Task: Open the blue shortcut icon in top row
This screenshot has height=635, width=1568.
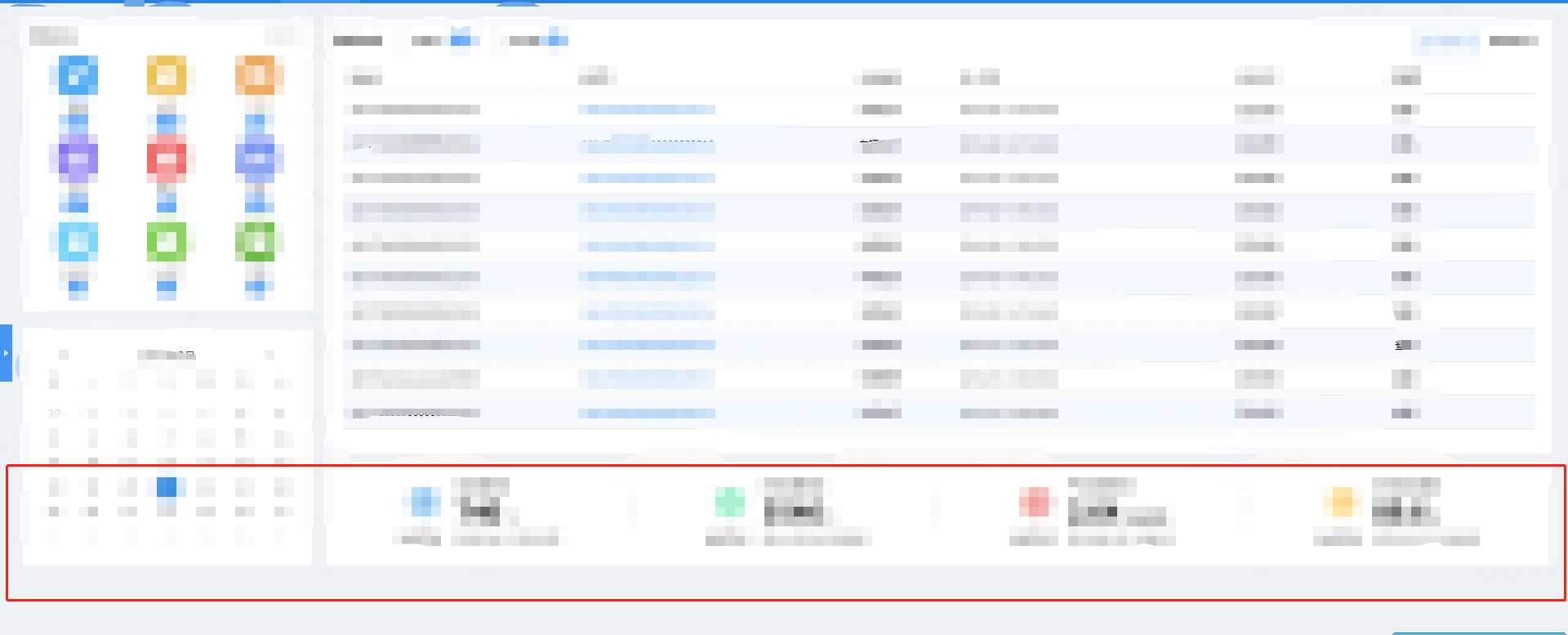Action: click(78, 76)
